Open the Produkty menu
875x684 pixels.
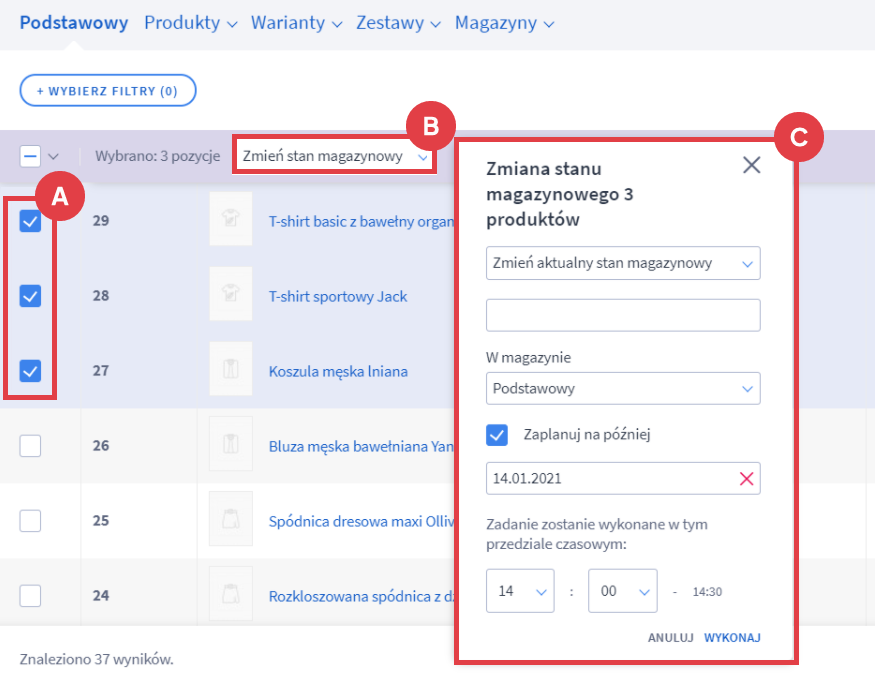(x=190, y=23)
